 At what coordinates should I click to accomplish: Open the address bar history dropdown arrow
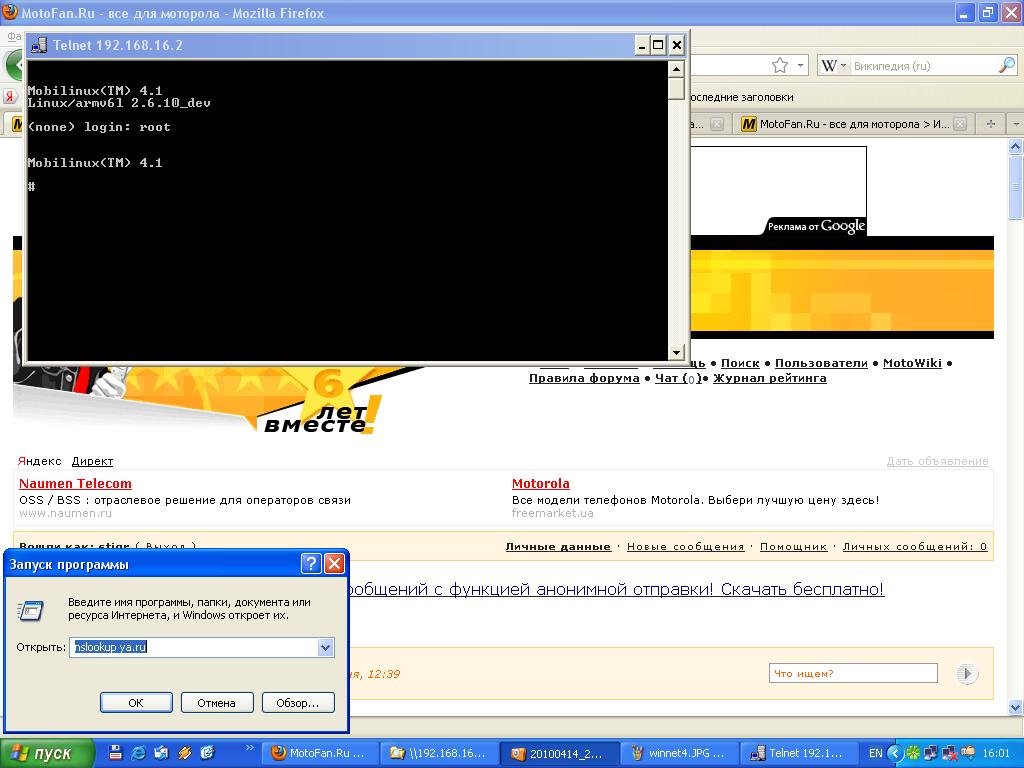pyautogui.click(x=801, y=65)
